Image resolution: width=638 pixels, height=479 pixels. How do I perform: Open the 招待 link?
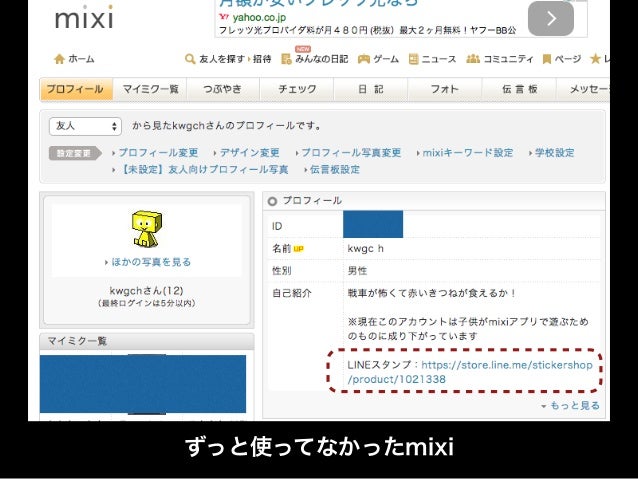point(262,59)
